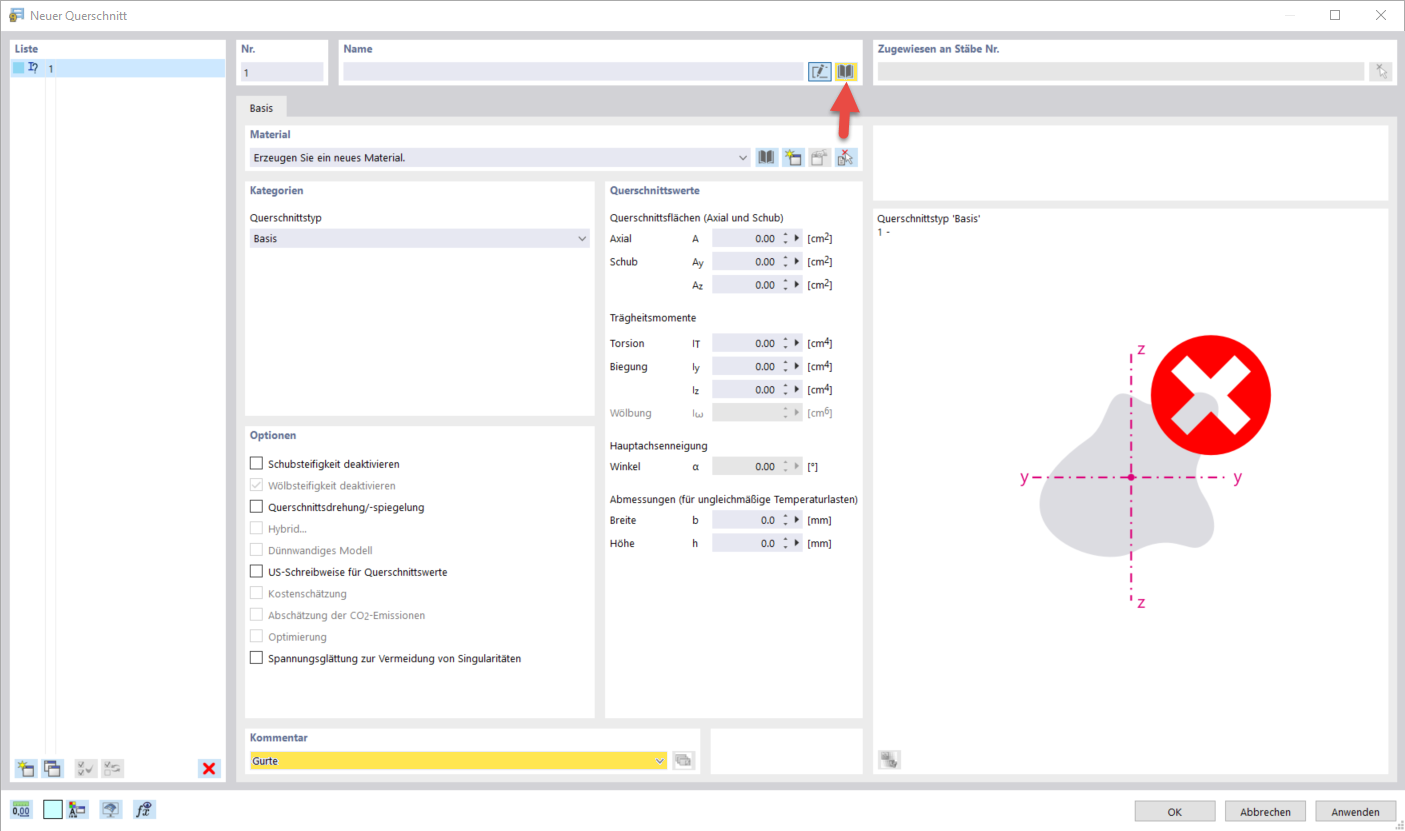Enable 'Querschnittsdrehung/-spiegelung' option
Image resolution: width=1405 pixels, height=831 pixels.
(x=257, y=507)
